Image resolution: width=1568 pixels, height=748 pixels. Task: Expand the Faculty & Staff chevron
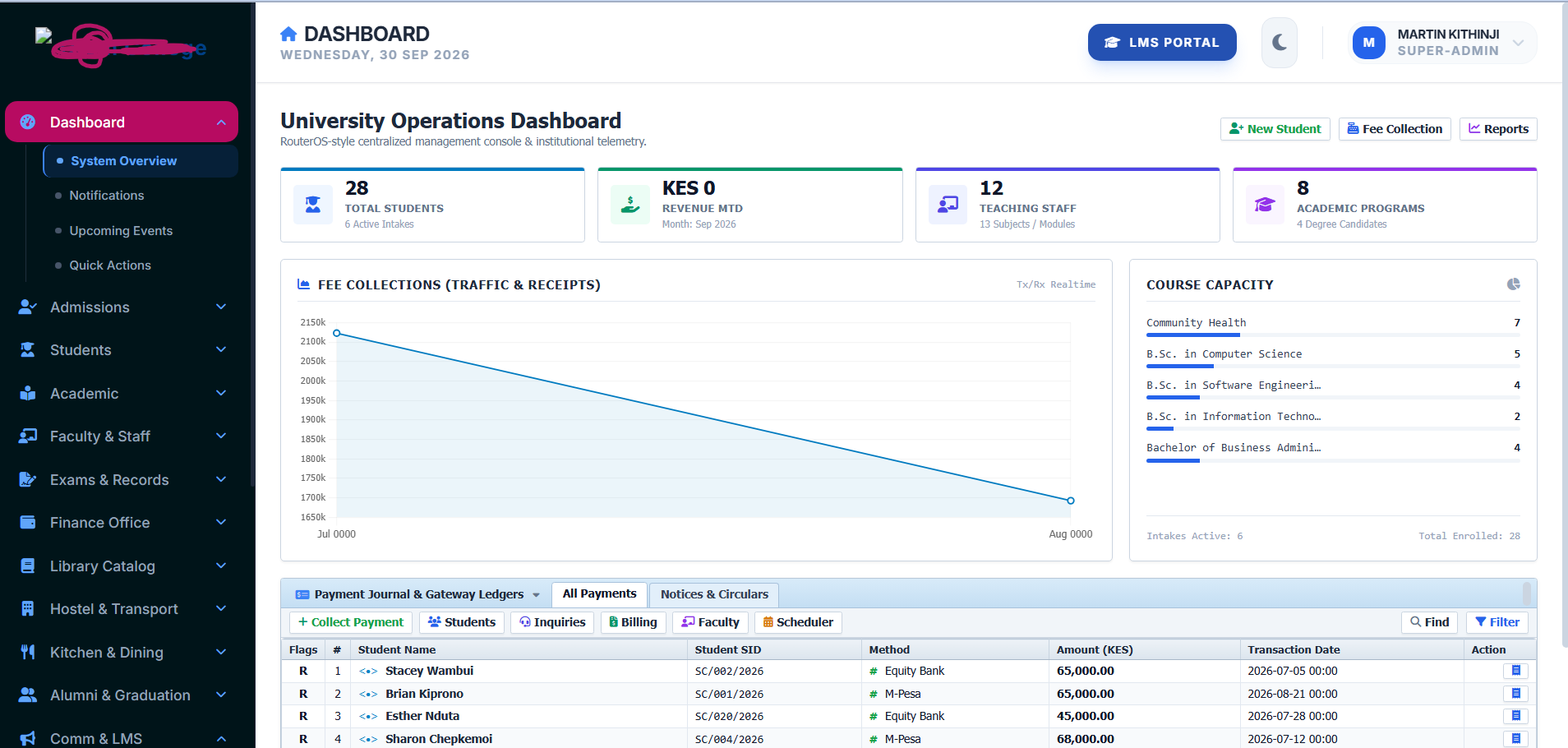pyautogui.click(x=221, y=436)
